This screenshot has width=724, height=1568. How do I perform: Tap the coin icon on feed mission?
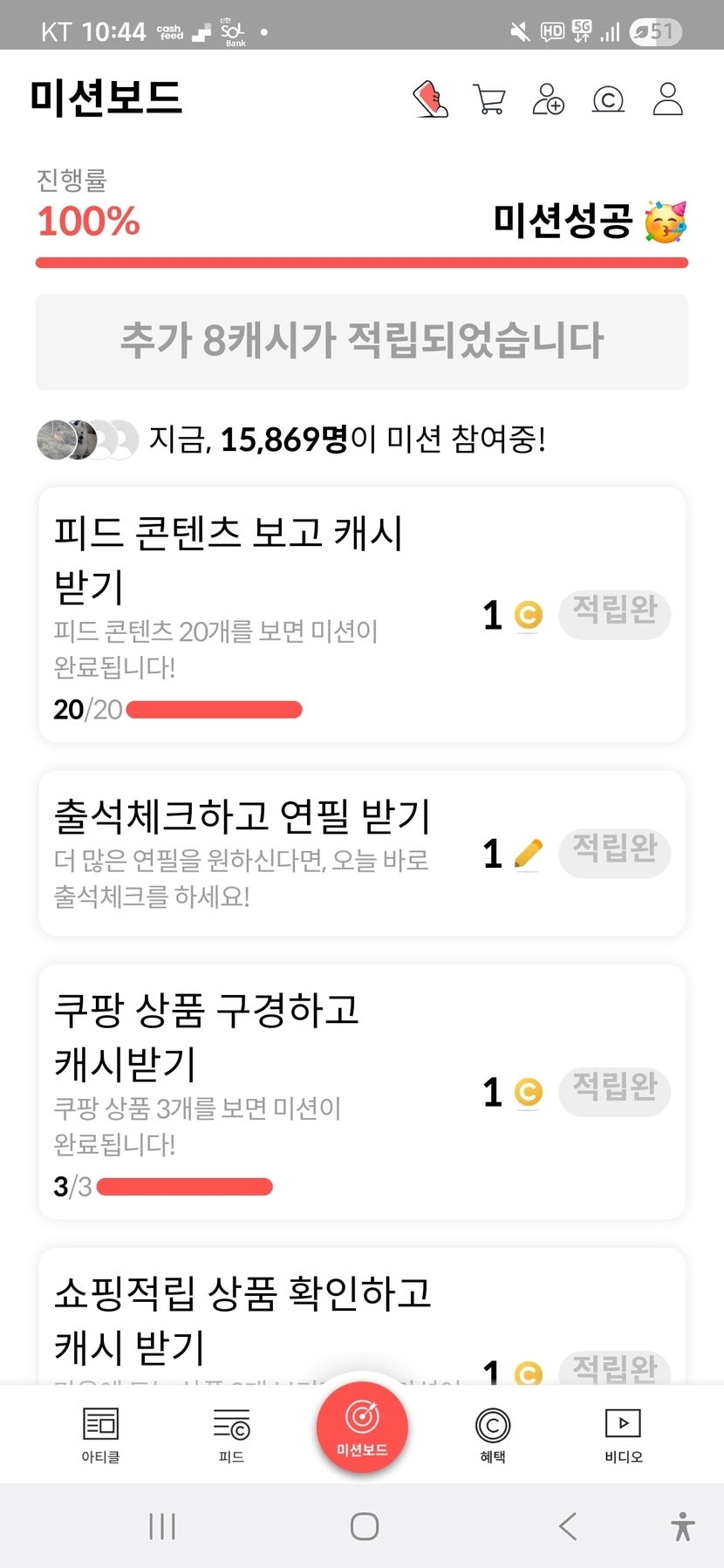528,616
